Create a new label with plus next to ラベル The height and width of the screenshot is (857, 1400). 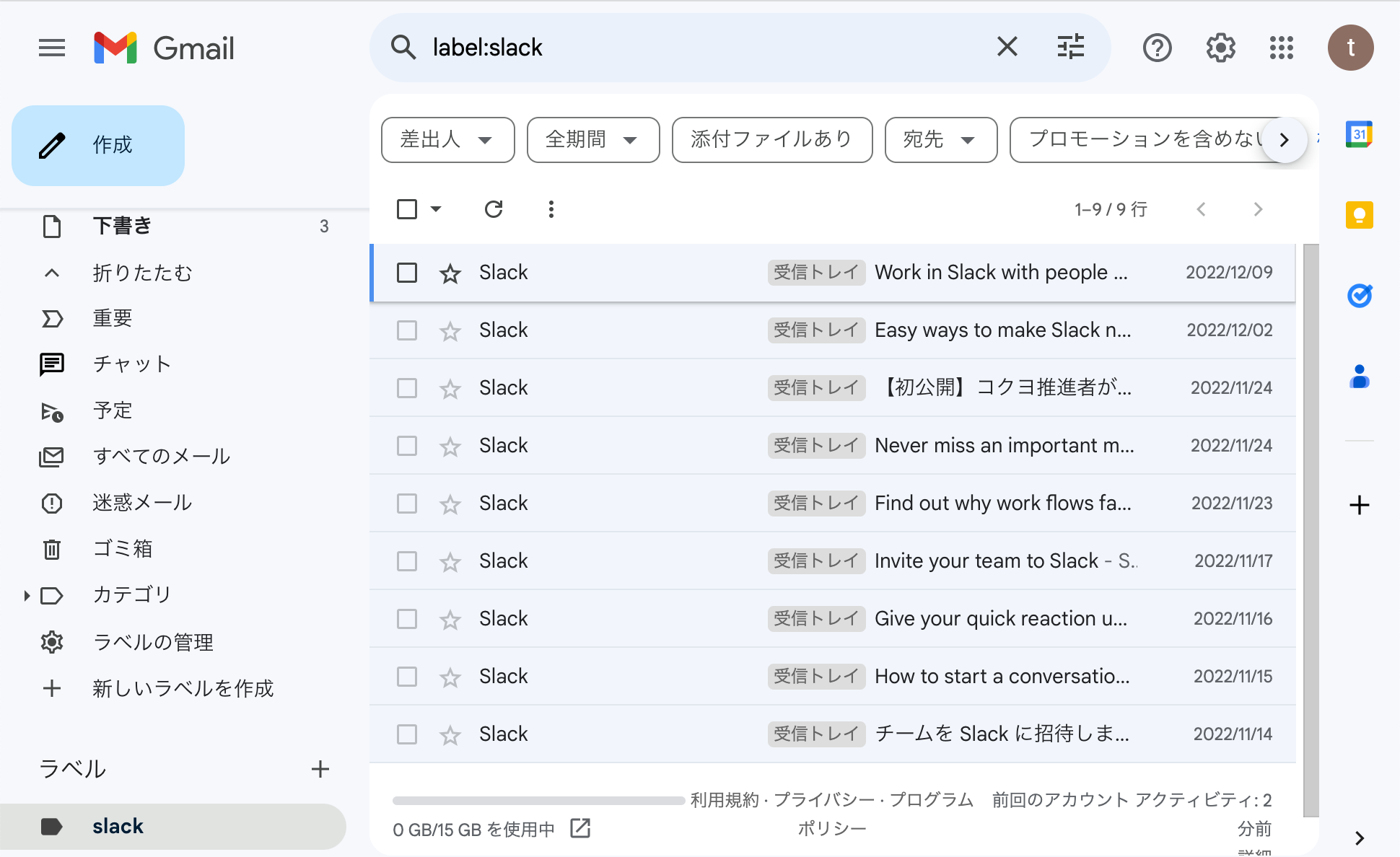tap(320, 769)
